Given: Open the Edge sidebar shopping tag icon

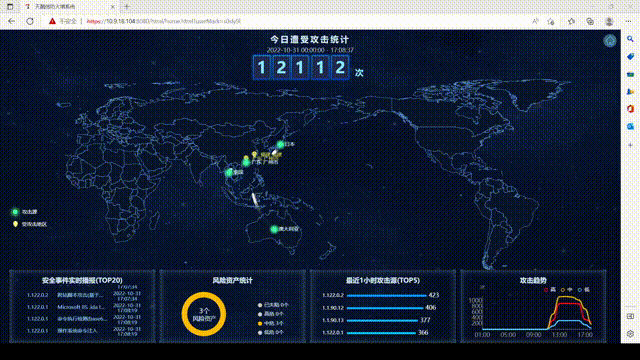Looking at the screenshot, I should (630, 56).
